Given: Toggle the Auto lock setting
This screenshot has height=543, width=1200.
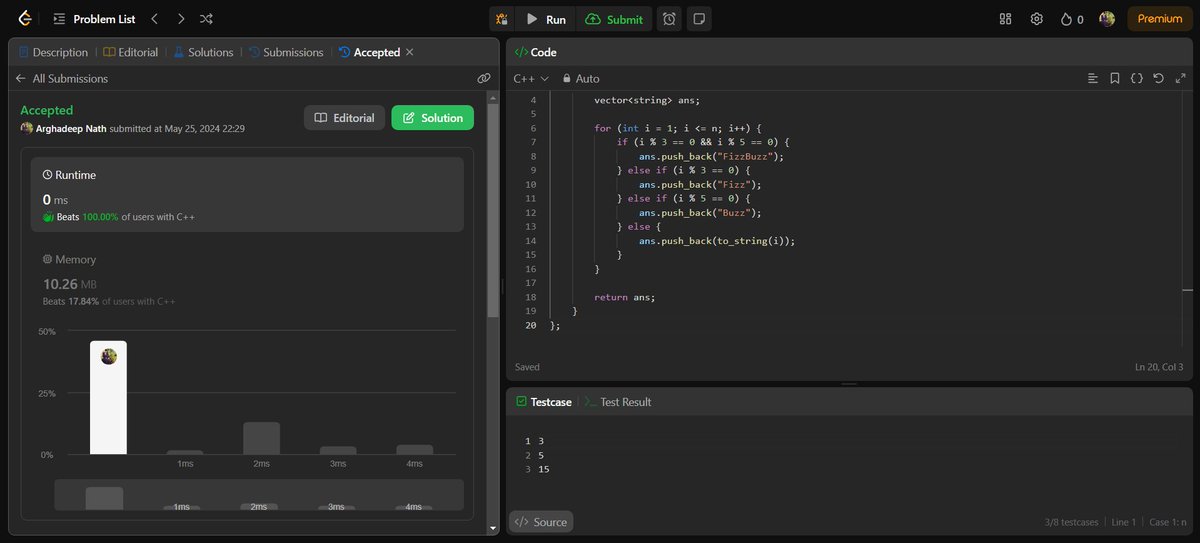Looking at the screenshot, I should [x=581, y=78].
